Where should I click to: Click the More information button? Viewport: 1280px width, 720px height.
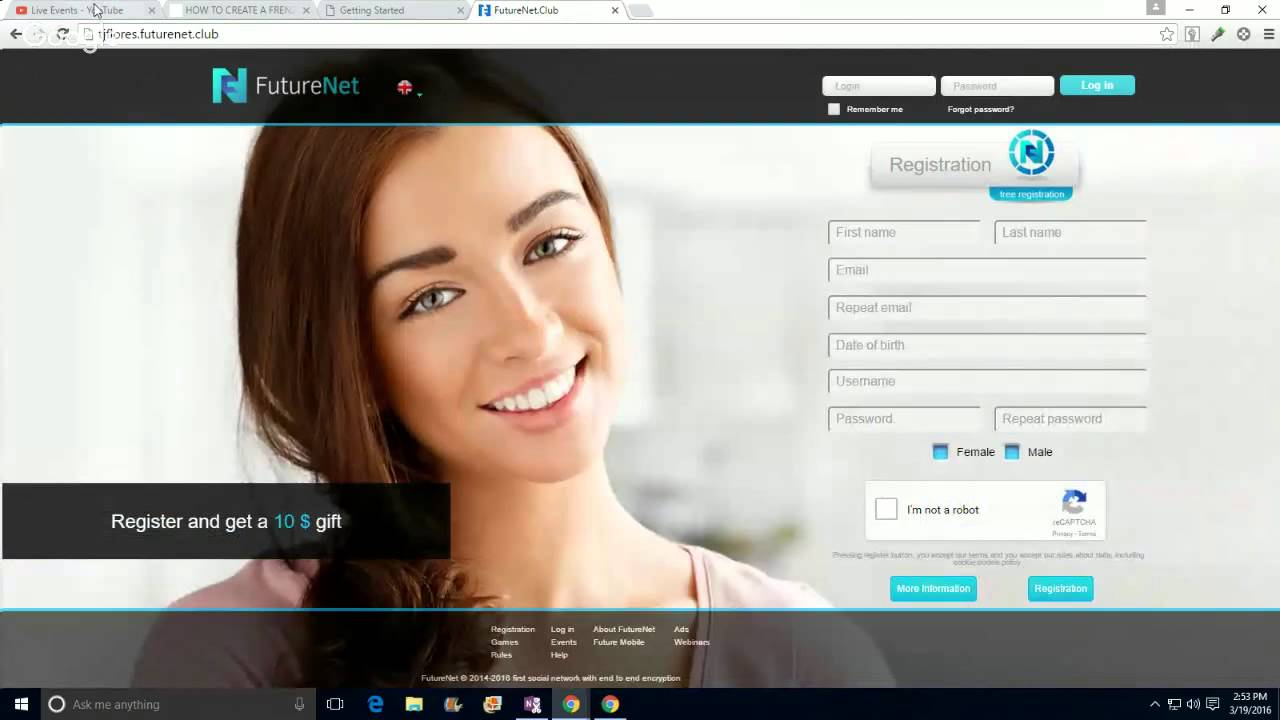pyautogui.click(x=933, y=589)
